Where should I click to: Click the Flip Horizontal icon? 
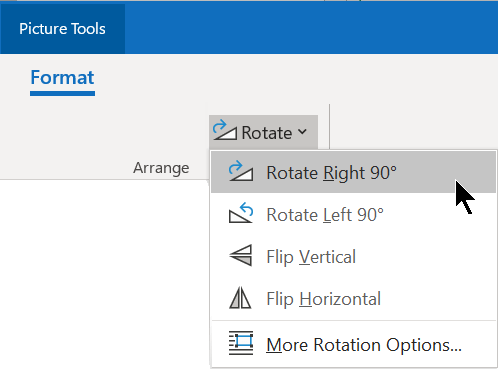[240, 297]
